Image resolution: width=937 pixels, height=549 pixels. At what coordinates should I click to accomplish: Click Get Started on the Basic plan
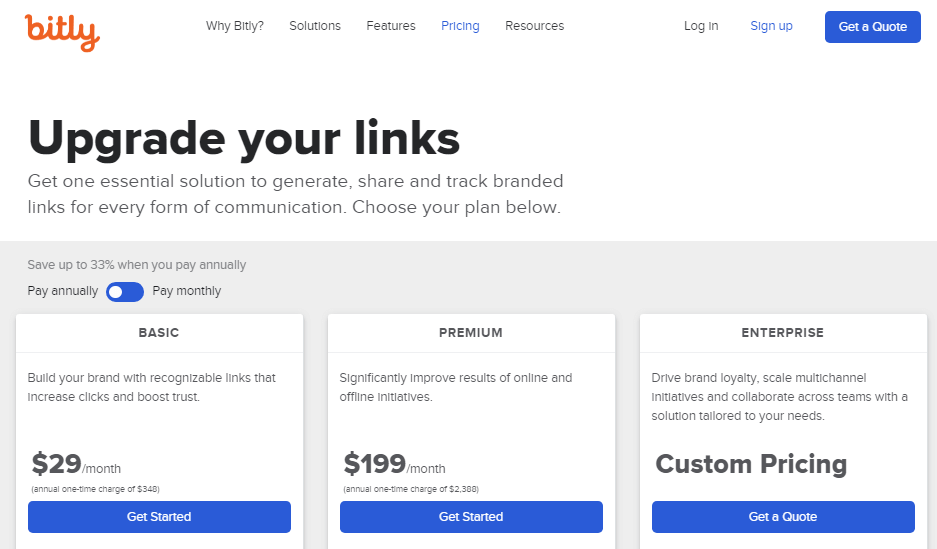(x=159, y=517)
